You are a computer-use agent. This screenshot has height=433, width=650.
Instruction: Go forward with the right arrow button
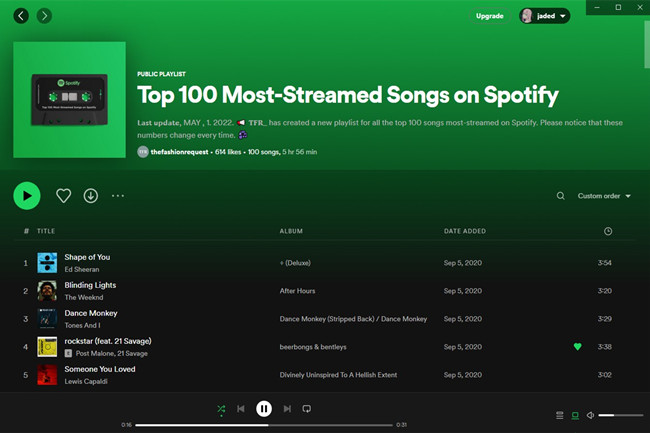(44, 16)
